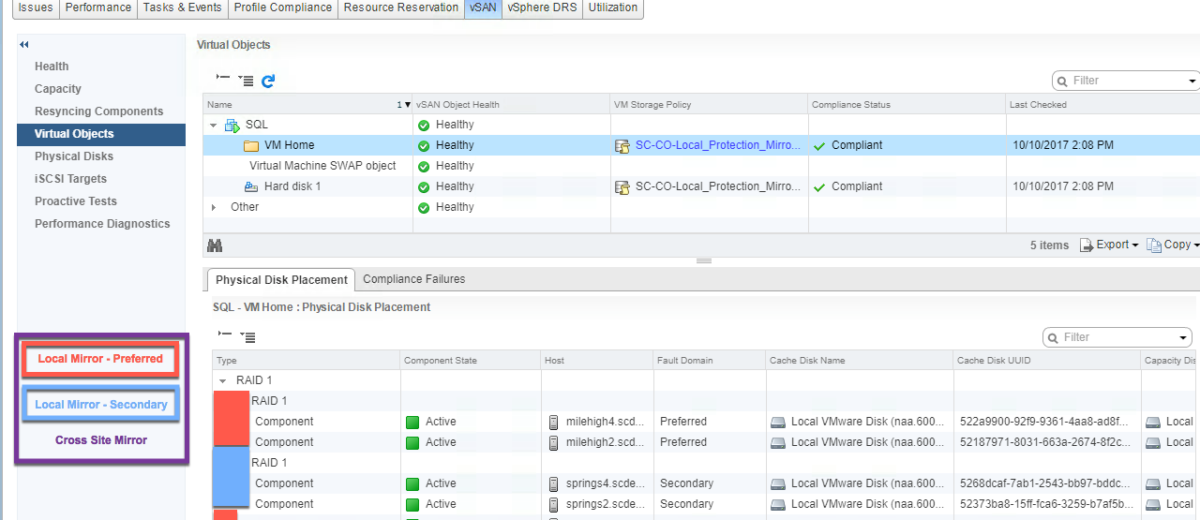Sort by the vSAN Object Health column header
The image size is (1200, 520).
[x=458, y=105]
